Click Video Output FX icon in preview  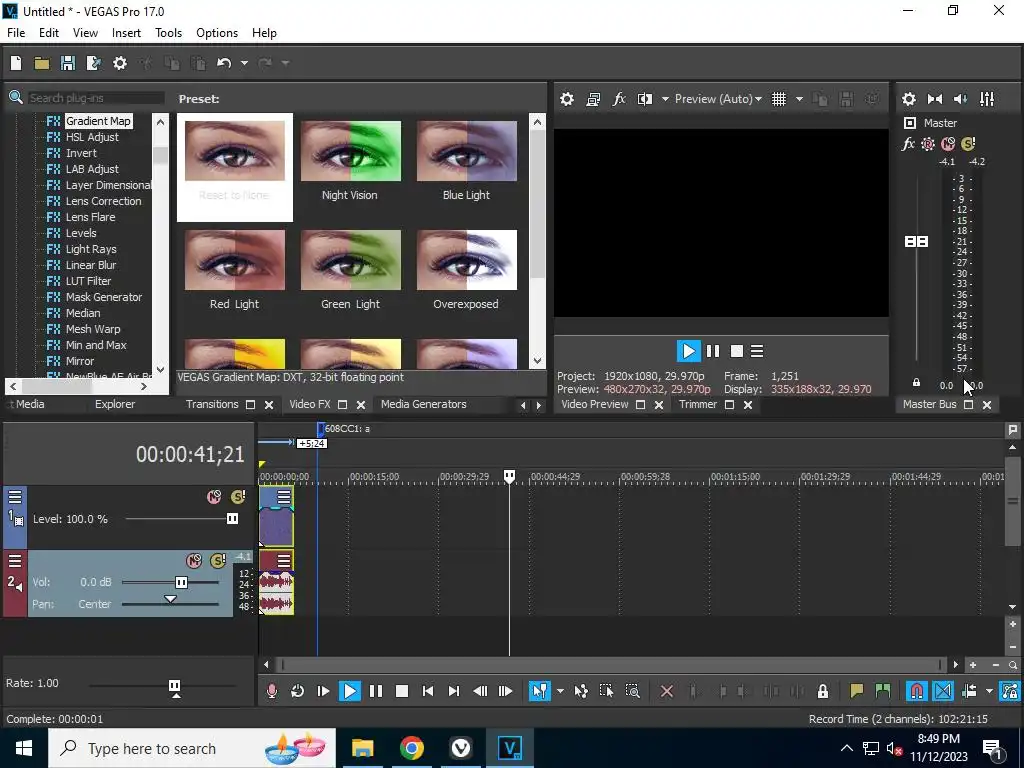[618, 99]
